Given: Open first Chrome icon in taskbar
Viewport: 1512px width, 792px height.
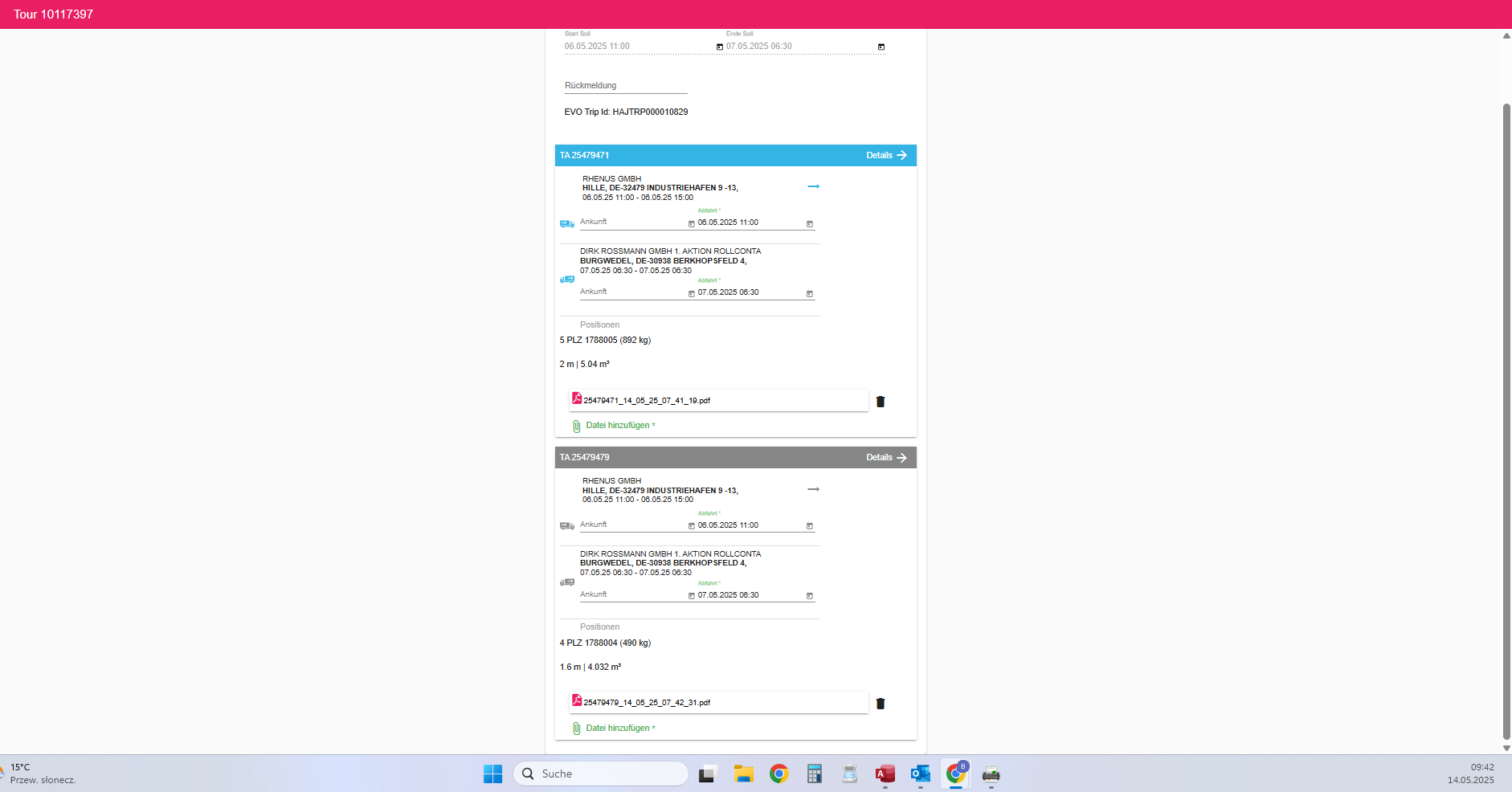Looking at the screenshot, I should point(778,774).
